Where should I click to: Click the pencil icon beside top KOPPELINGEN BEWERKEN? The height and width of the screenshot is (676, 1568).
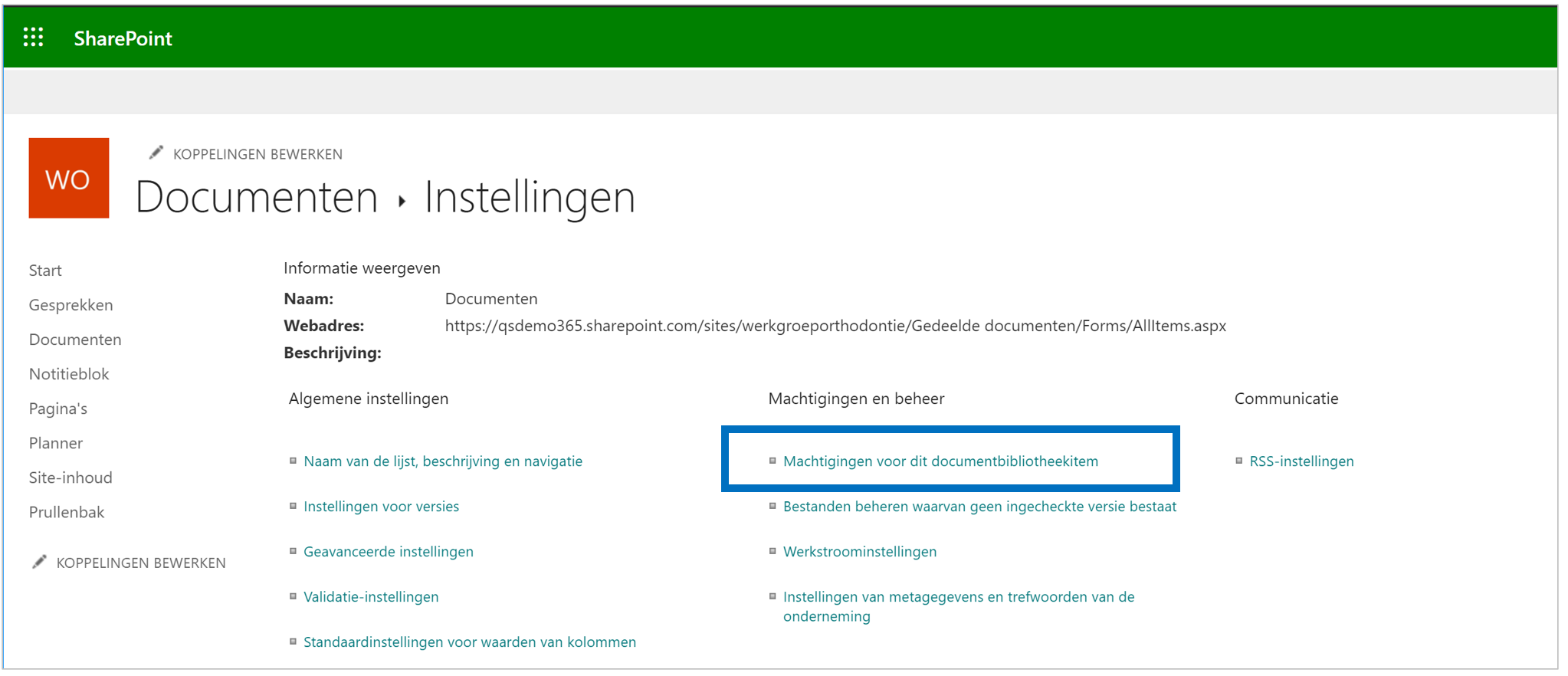coord(156,153)
